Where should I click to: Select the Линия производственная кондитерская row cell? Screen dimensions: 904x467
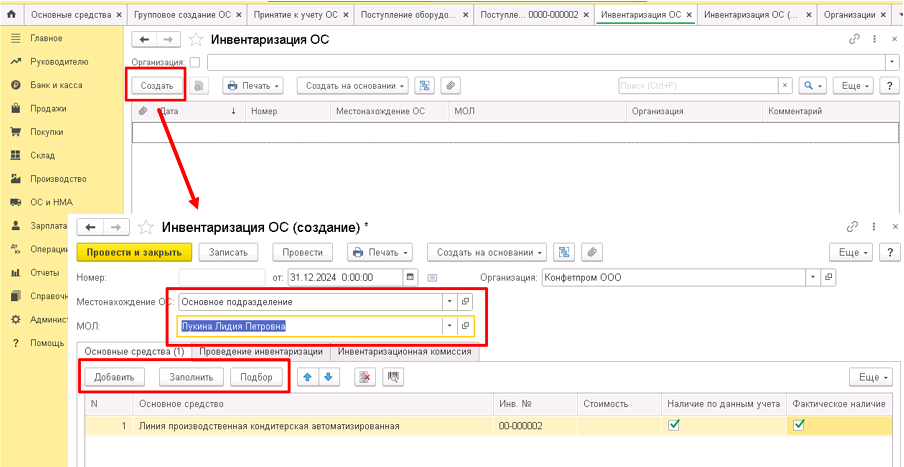click(x=313, y=427)
